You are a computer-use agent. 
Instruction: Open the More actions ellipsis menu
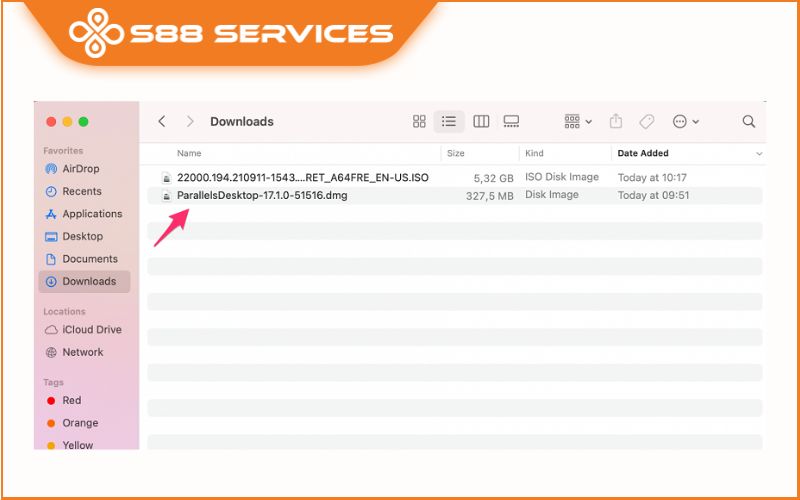click(686, 121)
